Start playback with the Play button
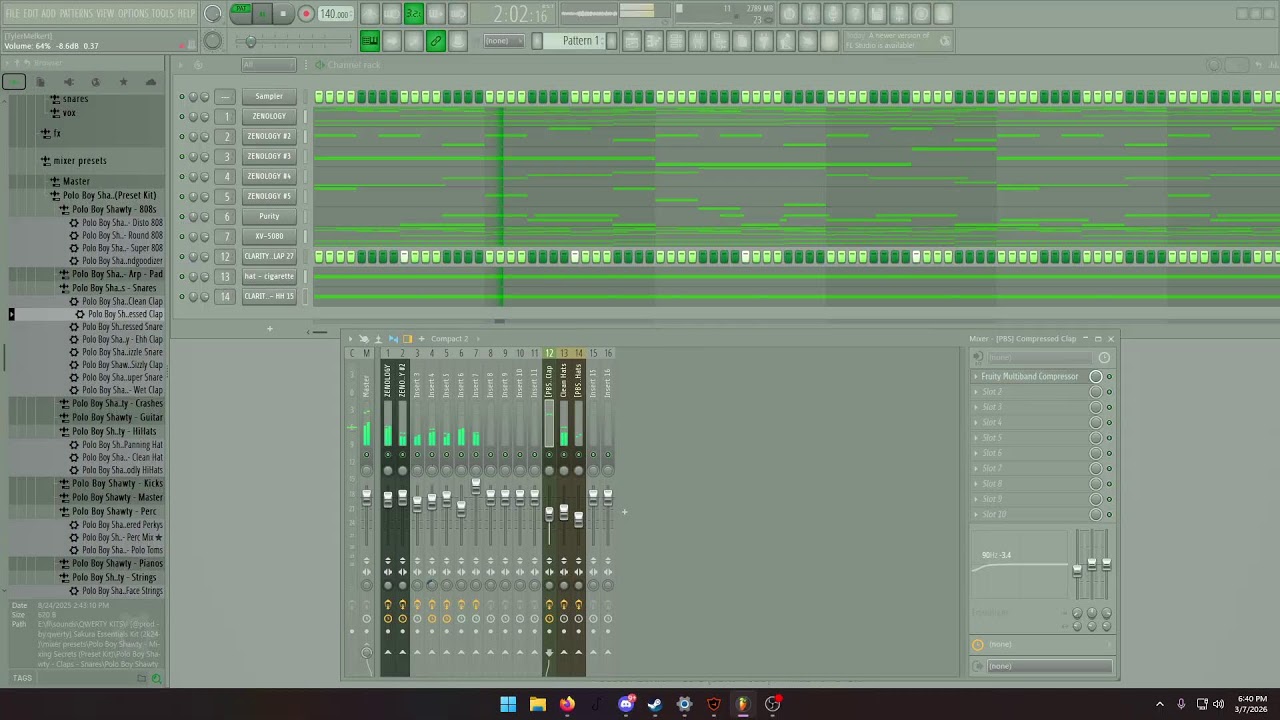This screenshot has height=720, width=1280. coord(262,14)
